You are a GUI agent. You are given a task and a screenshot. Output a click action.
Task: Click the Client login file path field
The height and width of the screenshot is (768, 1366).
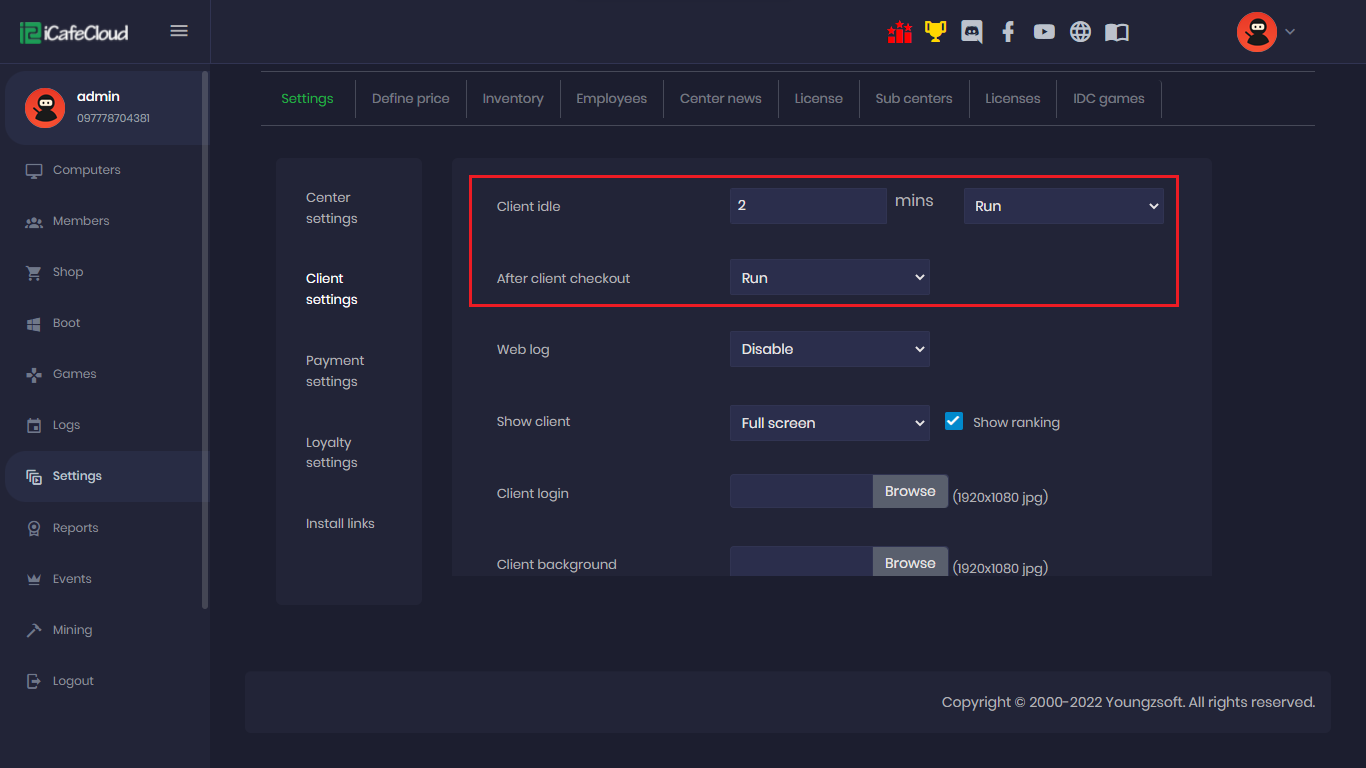click(802, 491)
